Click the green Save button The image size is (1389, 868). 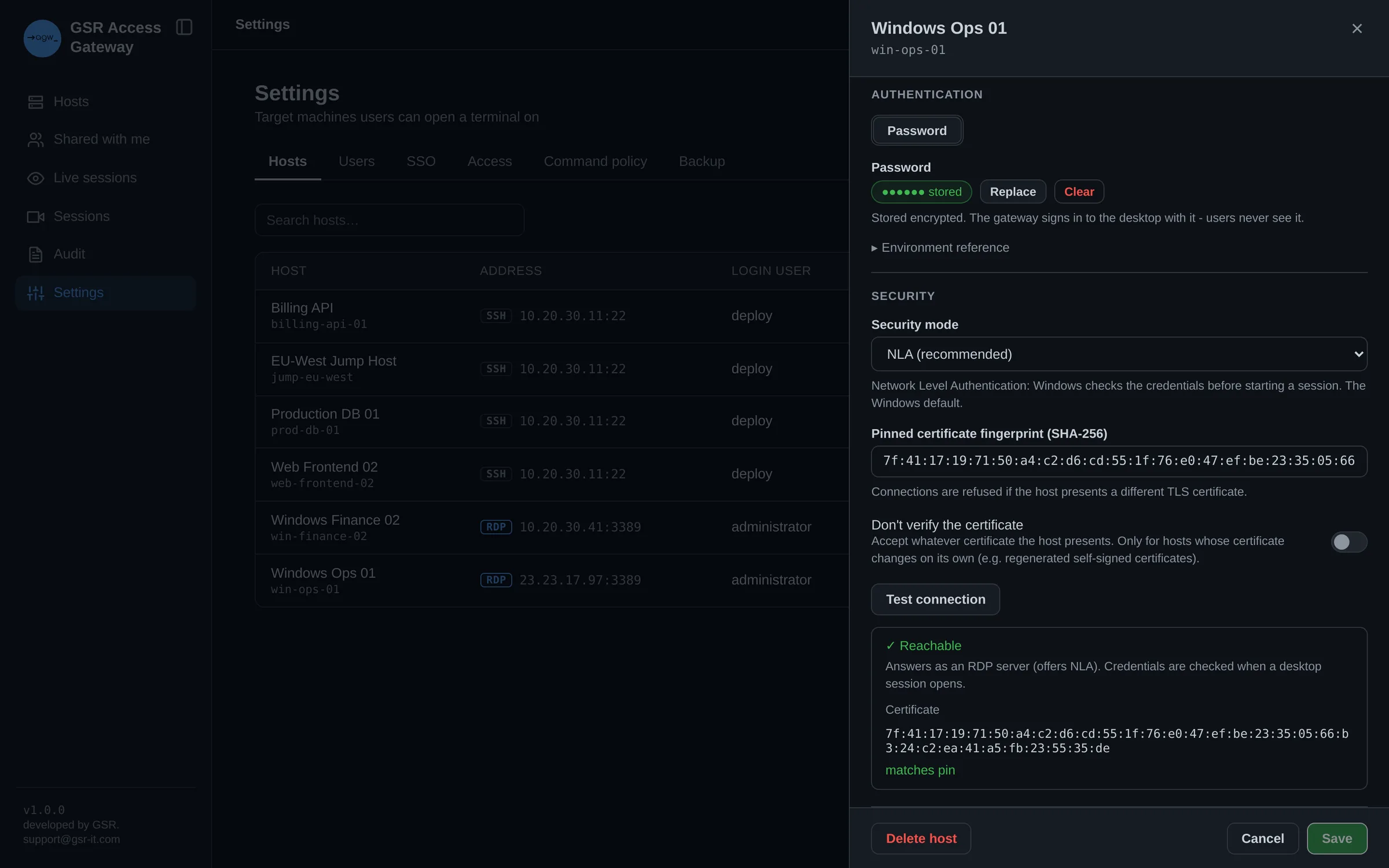tap(1337, 838)
